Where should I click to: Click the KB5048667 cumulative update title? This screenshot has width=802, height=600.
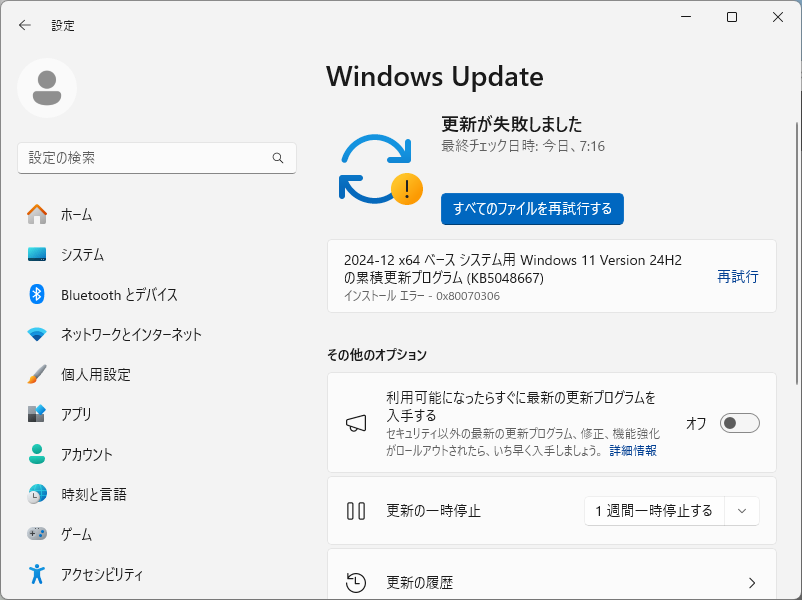point(513,269)
